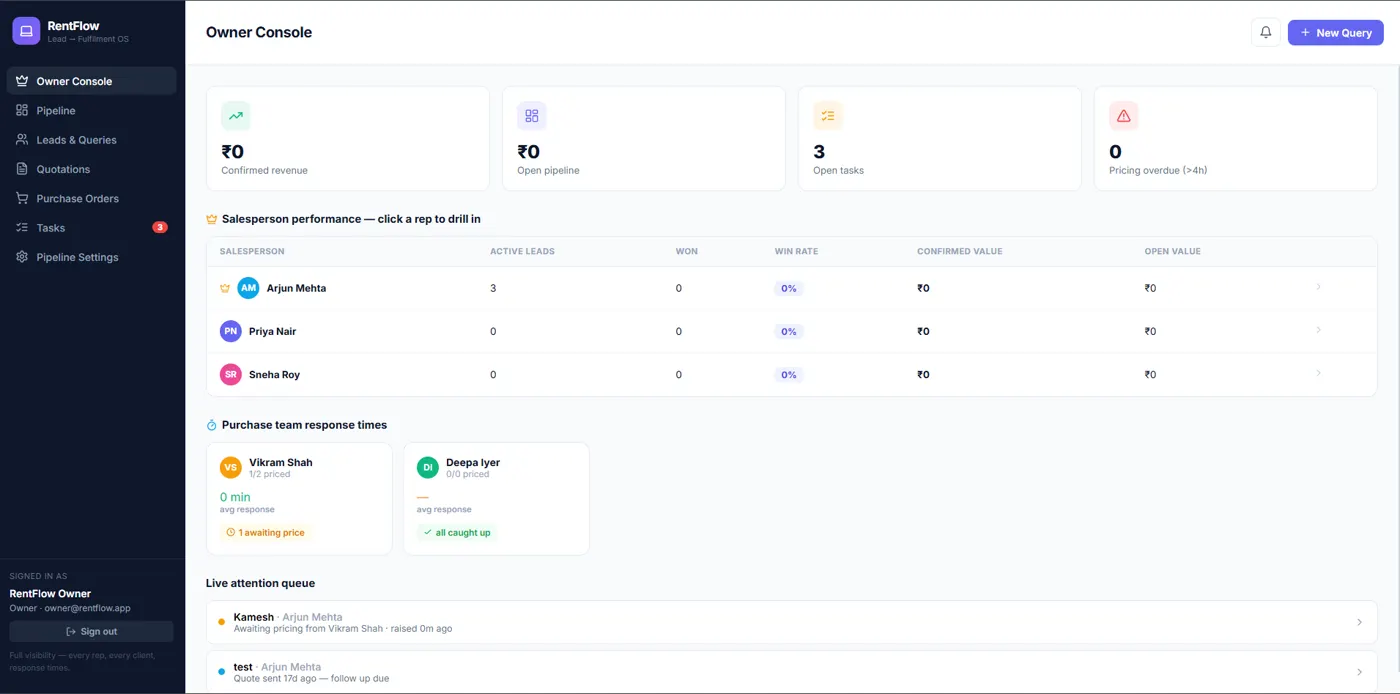Click the blue status dot on test item

point(221,672)
